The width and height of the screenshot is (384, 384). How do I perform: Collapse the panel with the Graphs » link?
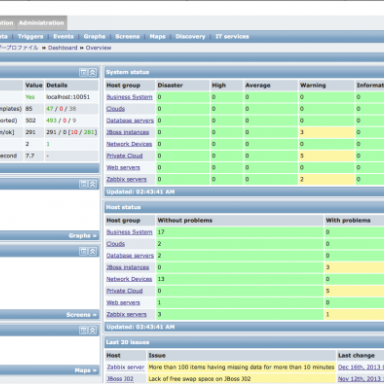(92, 184)
